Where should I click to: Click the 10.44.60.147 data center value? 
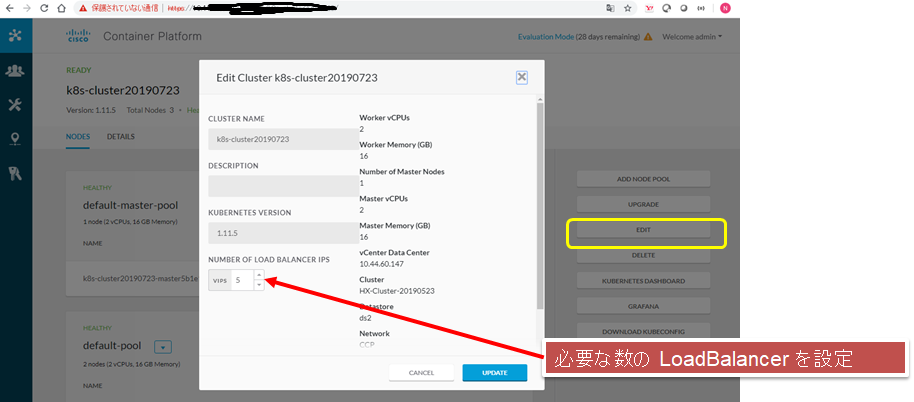(x=382, y=264)
